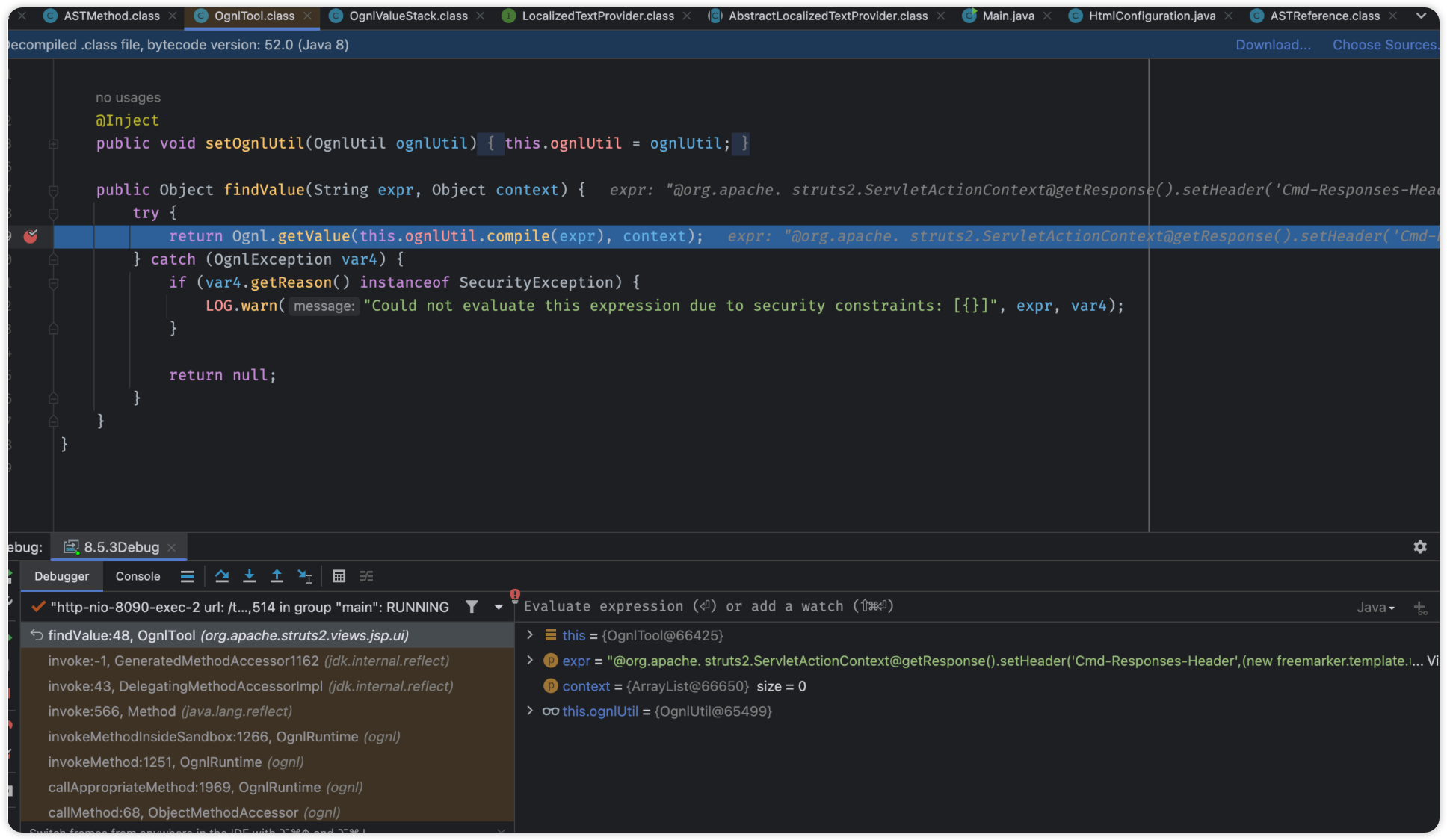The image size is (1447, 840).
Task: Click the Step Over debugger icon
Action: tap(222, 576)
